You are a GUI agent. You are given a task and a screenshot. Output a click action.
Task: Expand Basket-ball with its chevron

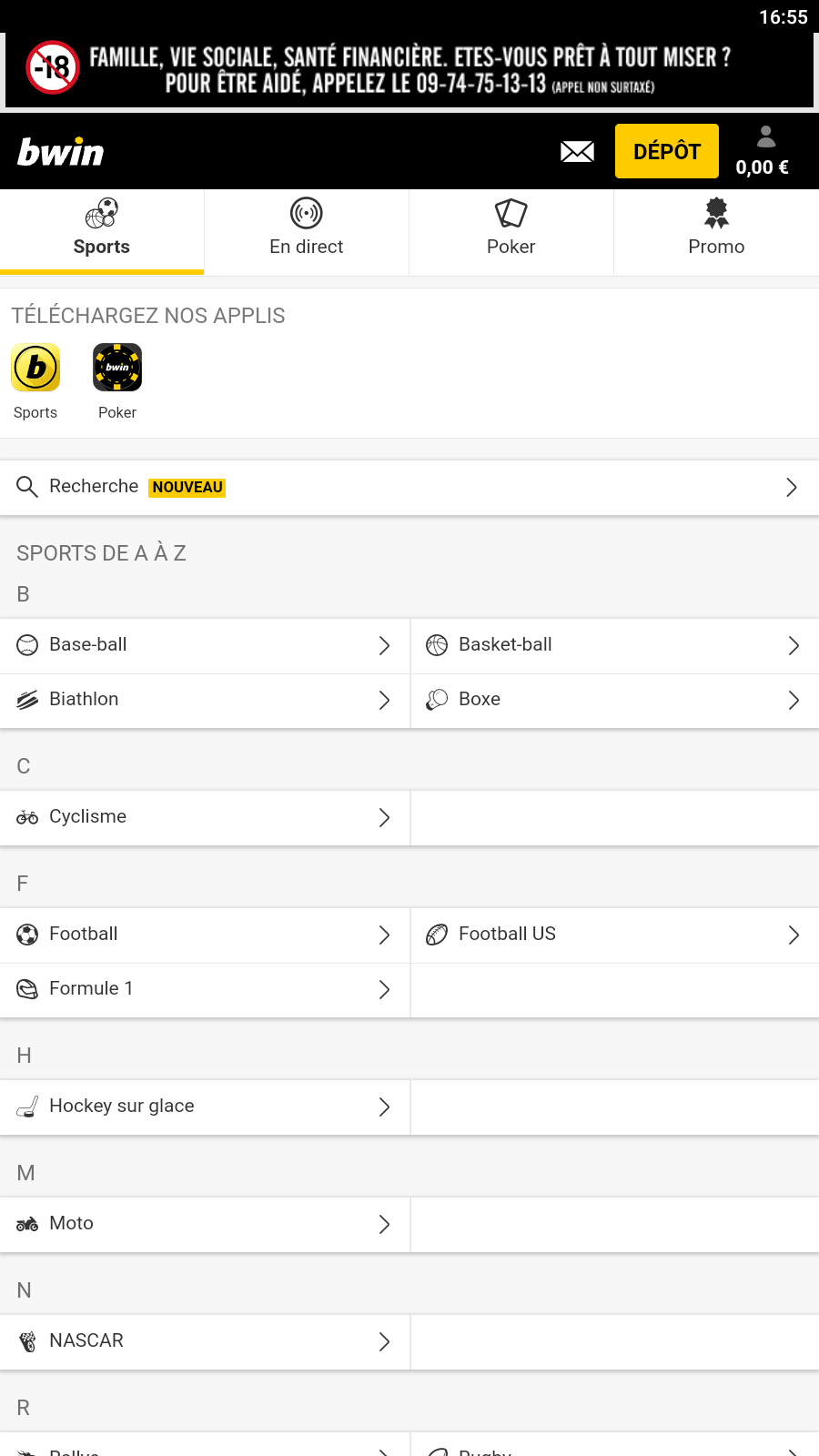click(x=794, y=646)
